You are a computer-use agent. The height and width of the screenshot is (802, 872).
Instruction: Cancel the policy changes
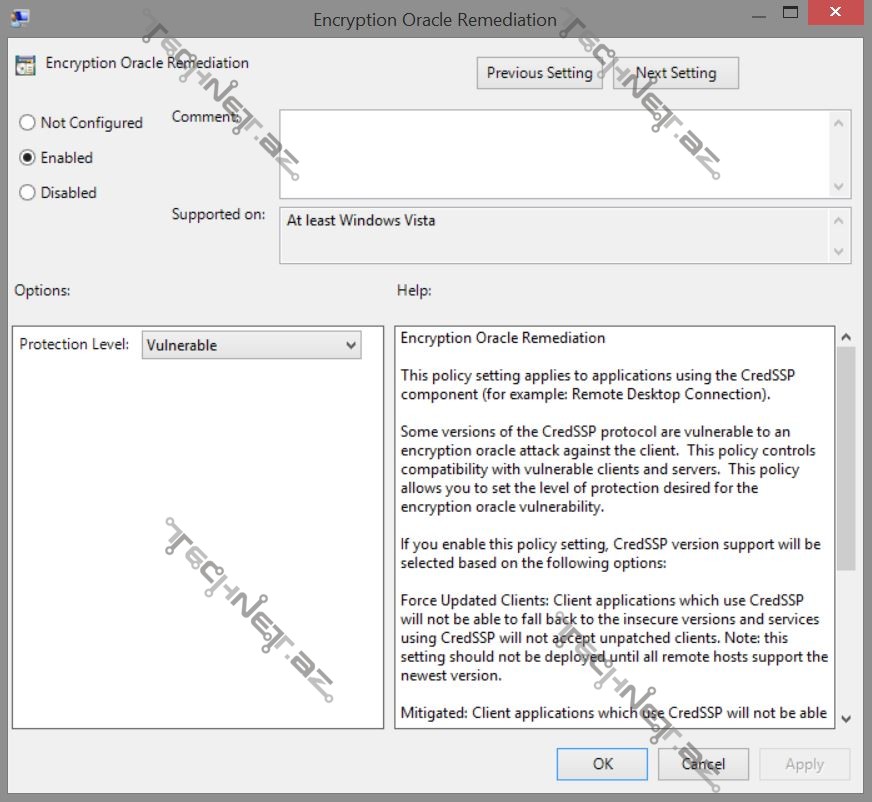703,764
